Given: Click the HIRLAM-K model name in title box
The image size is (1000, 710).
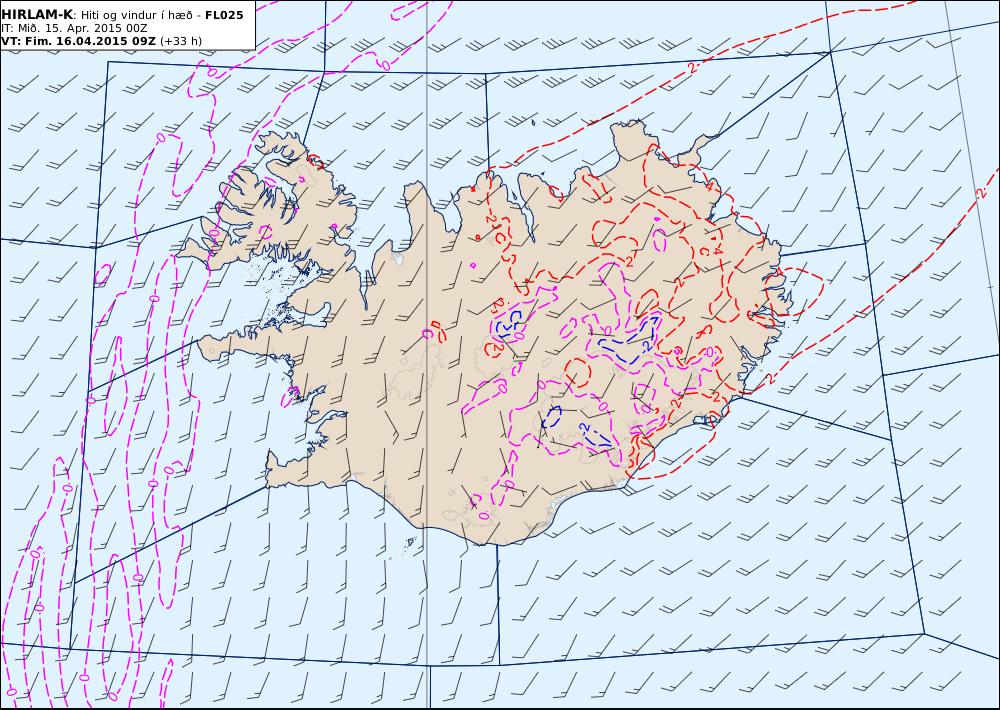Looking at the screenshot, I should (37, 14).
